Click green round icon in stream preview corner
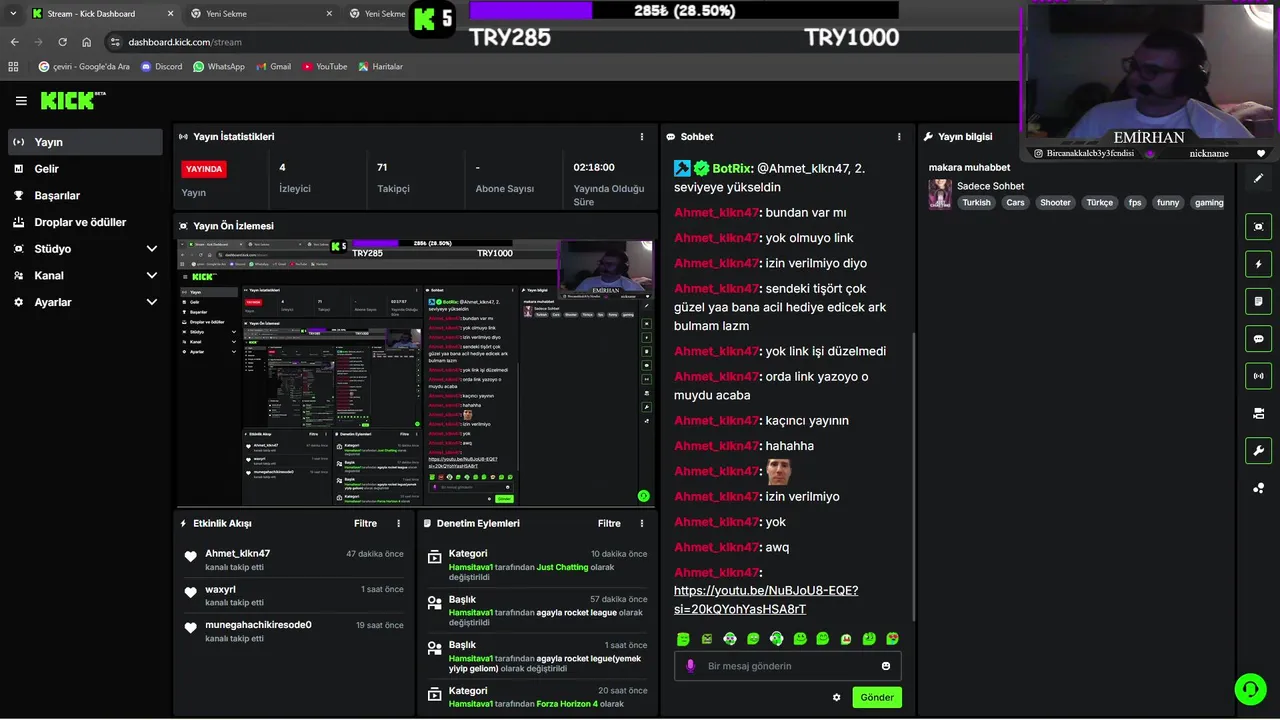 tap(643, 496)
